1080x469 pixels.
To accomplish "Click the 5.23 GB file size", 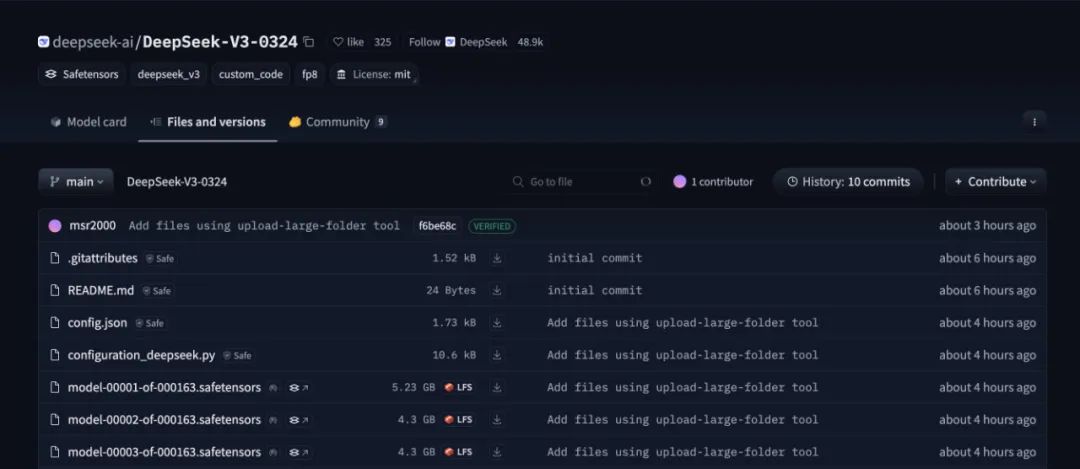I will click(x=413, y=388).
